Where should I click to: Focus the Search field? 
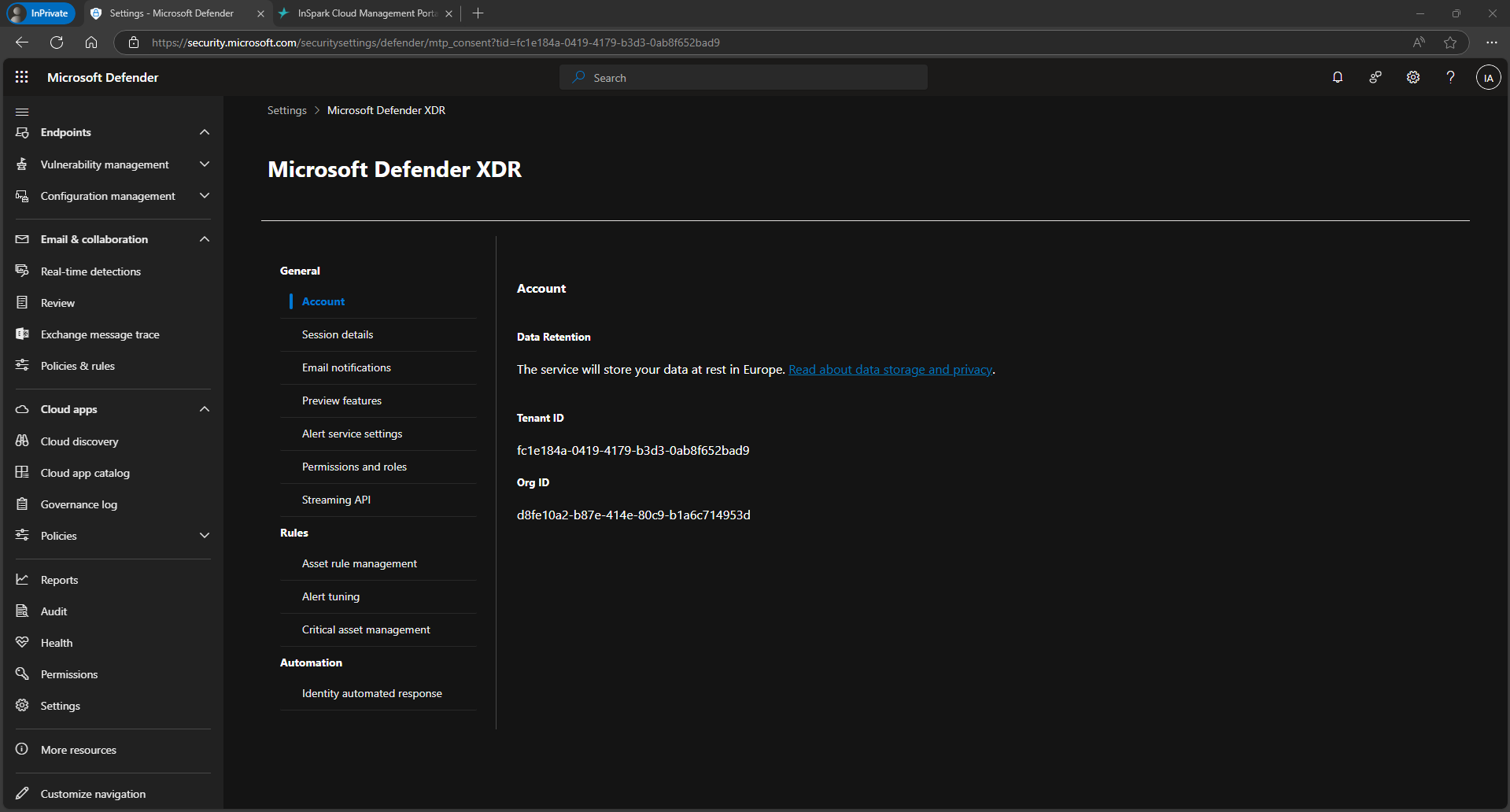click(744, 77)
